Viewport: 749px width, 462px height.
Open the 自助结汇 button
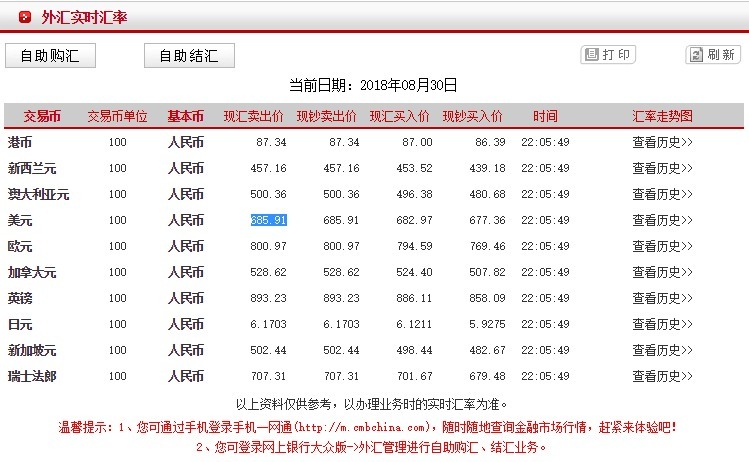[x=189, y=55]
